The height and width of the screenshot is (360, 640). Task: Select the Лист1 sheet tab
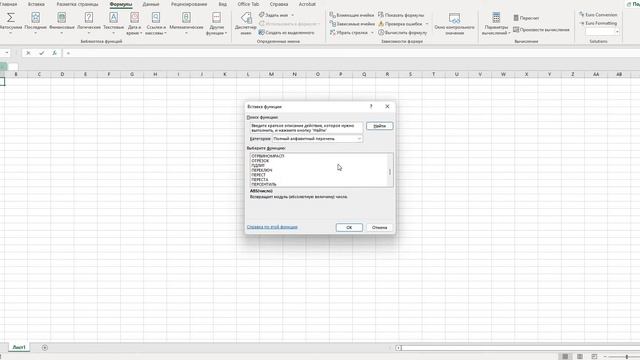click(19, 347)
